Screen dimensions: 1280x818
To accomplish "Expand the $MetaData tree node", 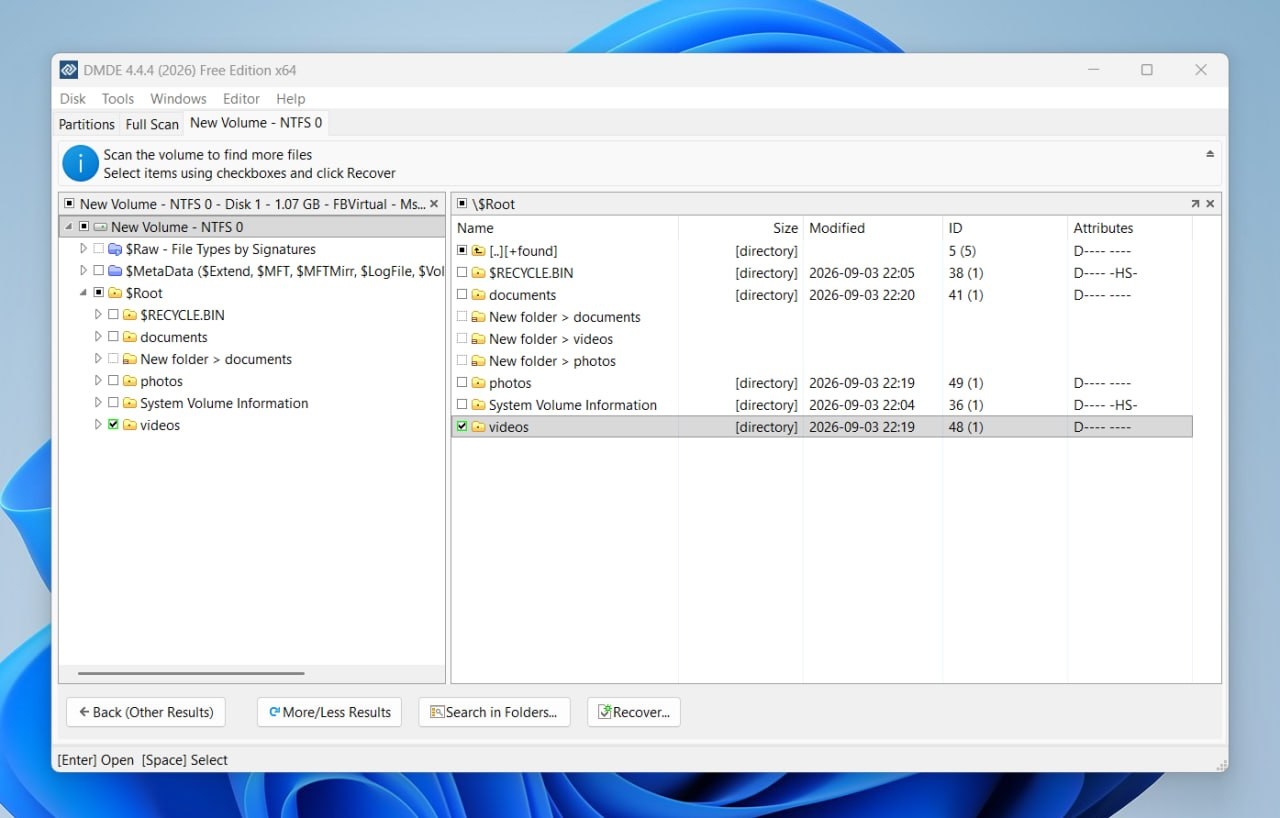I will pyautogui.click(x=84, y=271).
